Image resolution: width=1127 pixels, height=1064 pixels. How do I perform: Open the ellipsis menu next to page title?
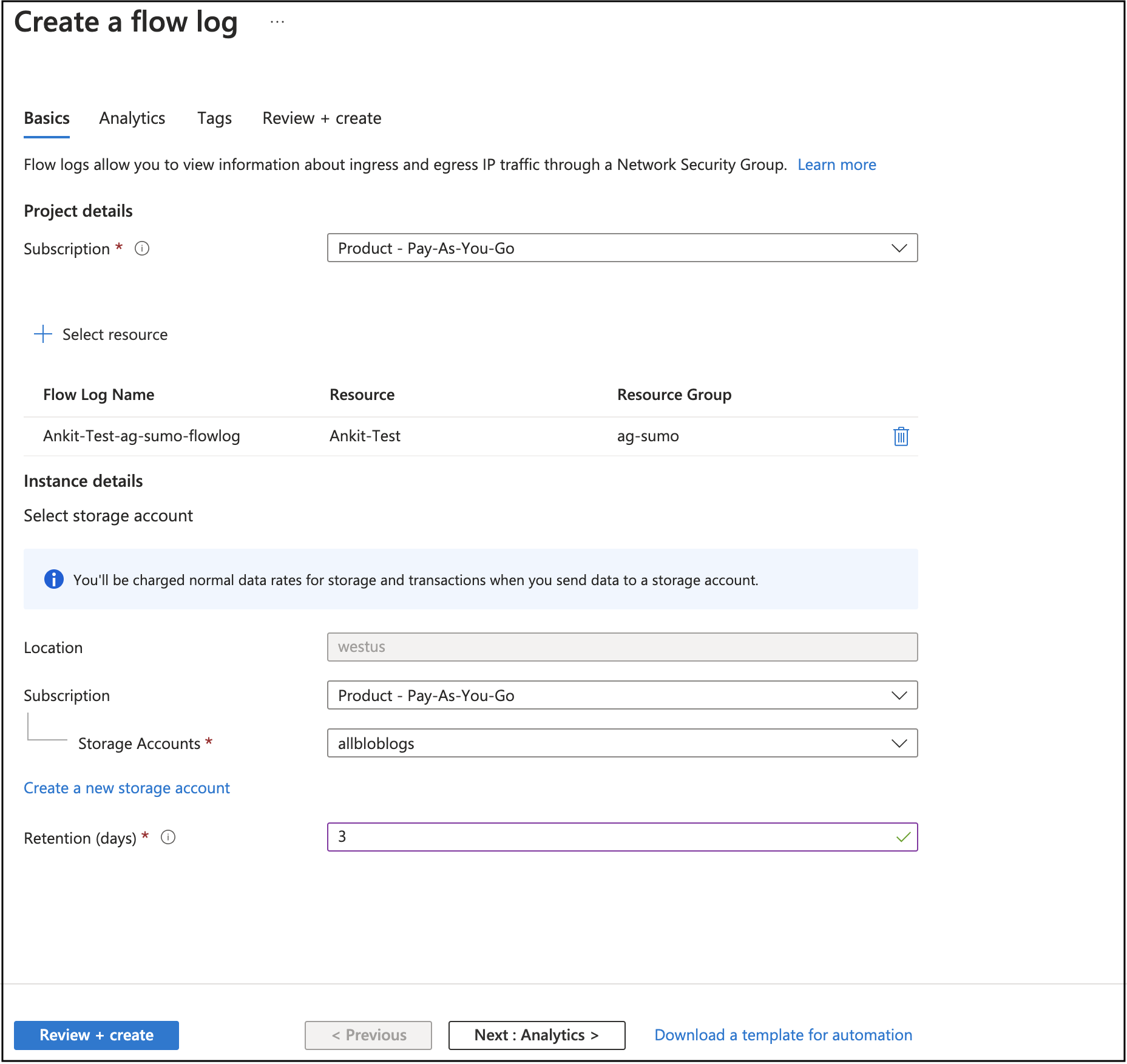tap(277, 22)
